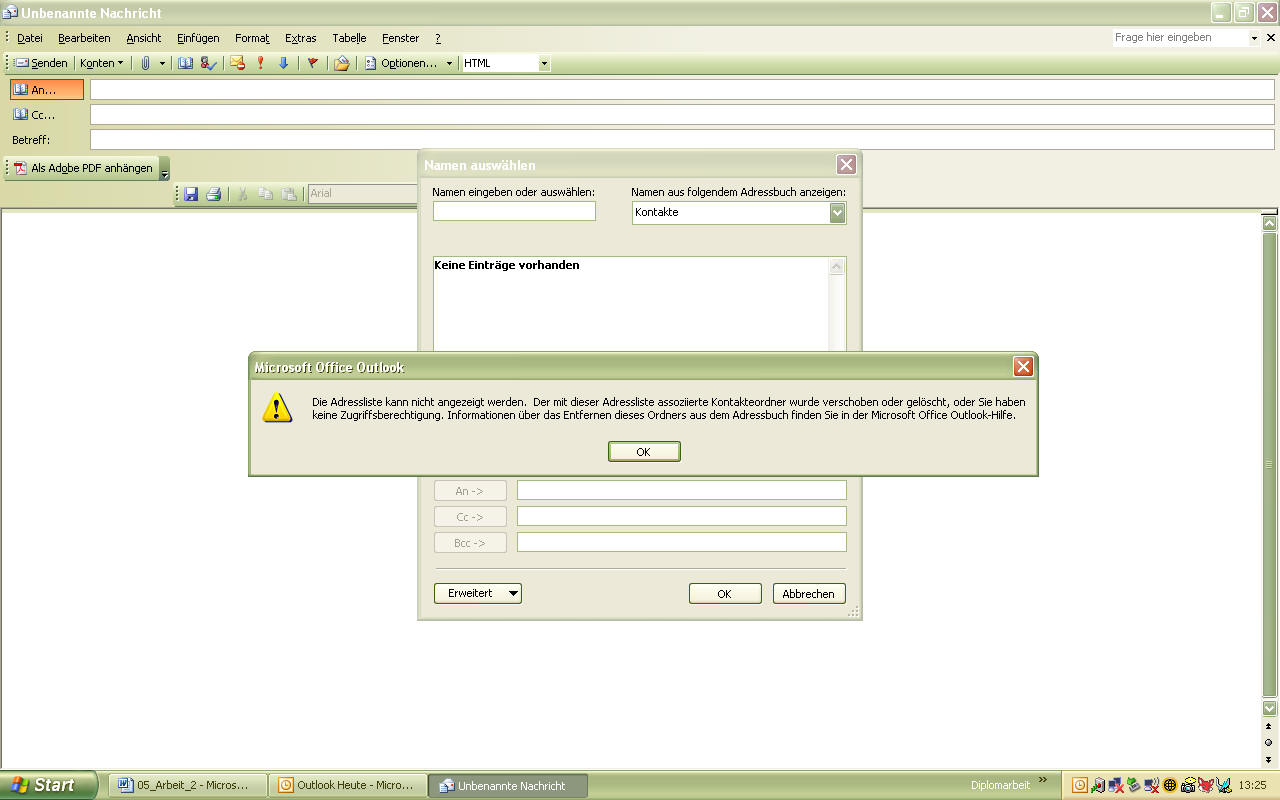Image resolution: width=1280 pixels, height=800 pixels.
Task: Click message body scrollbar down arrow
Action: (x=1269, y=708)
